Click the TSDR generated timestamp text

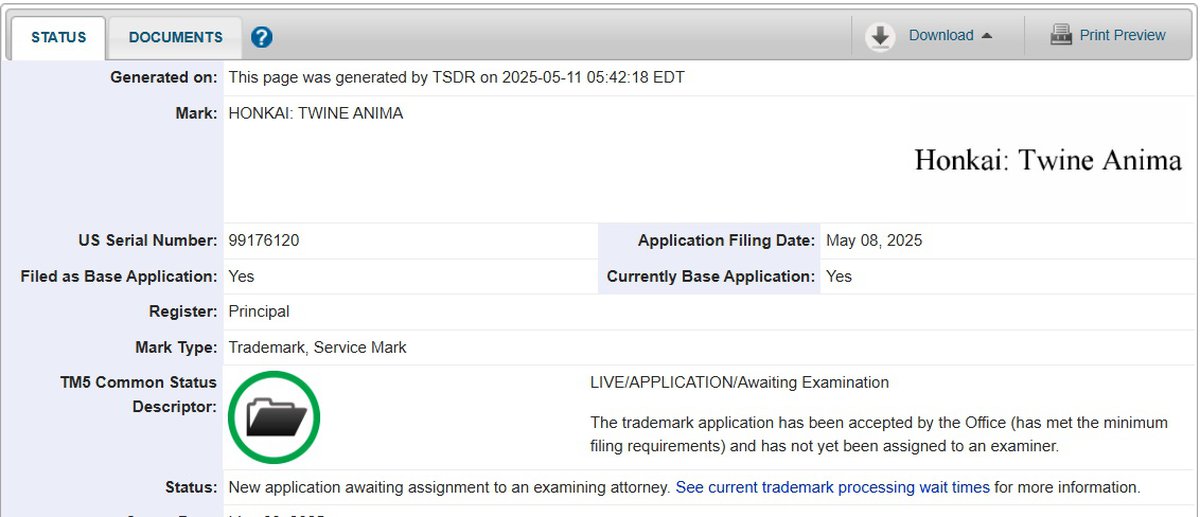click(456, 77)
